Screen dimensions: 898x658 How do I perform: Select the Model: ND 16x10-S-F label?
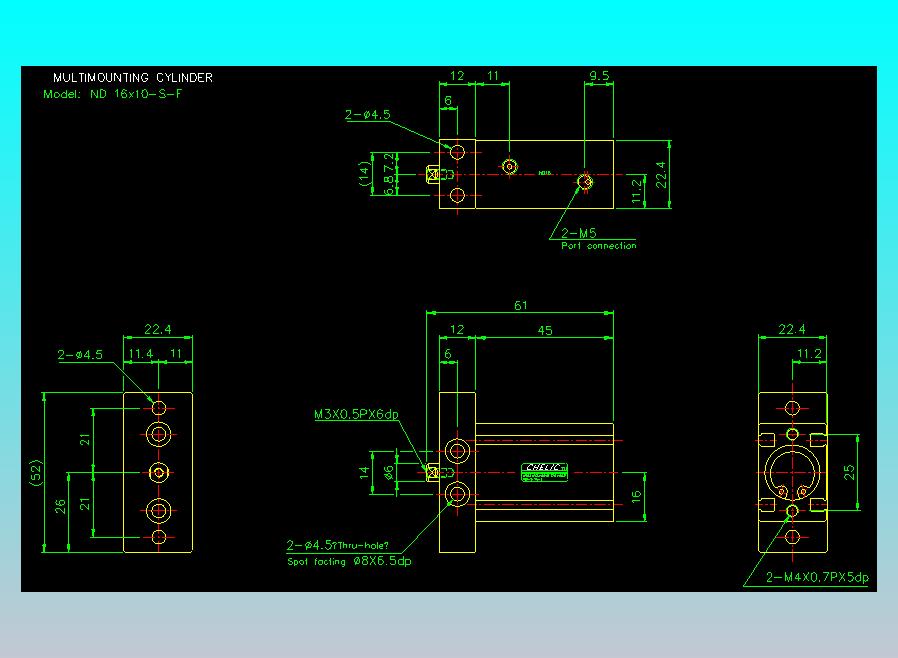pyautogui.click(x=113, y=94)
